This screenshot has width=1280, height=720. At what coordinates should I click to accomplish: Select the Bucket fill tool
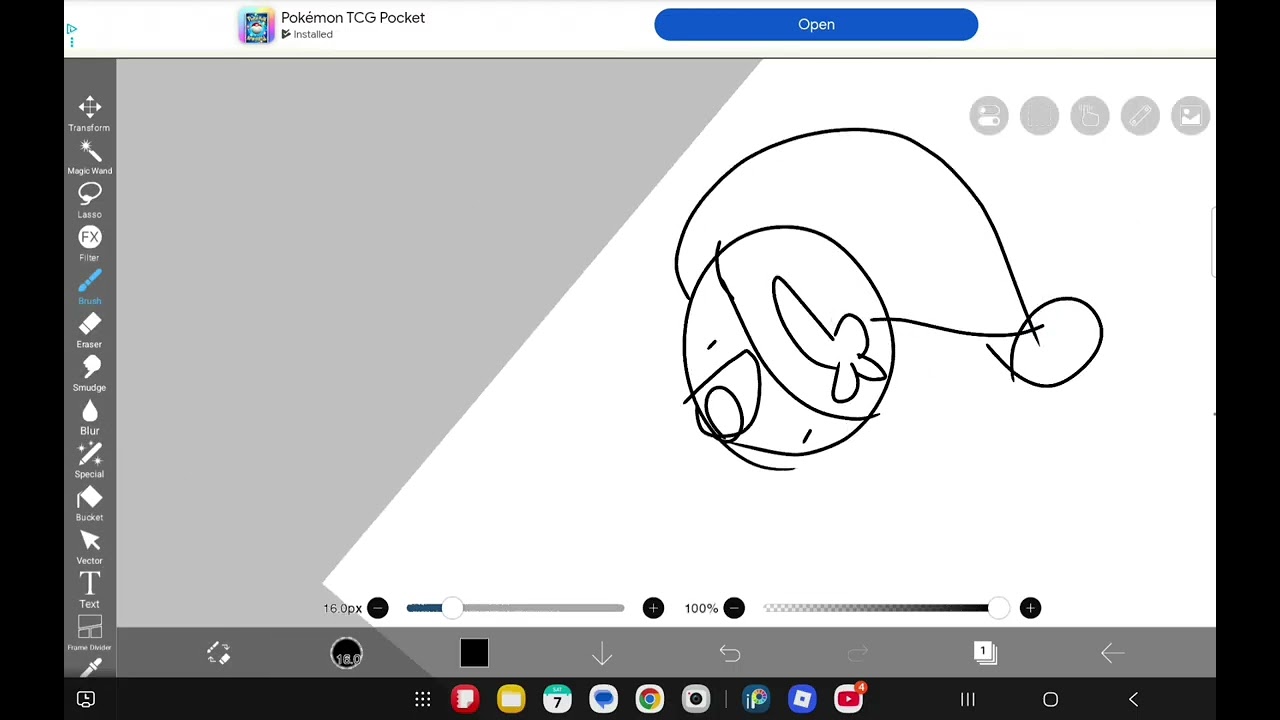click(x=89, y=503)
